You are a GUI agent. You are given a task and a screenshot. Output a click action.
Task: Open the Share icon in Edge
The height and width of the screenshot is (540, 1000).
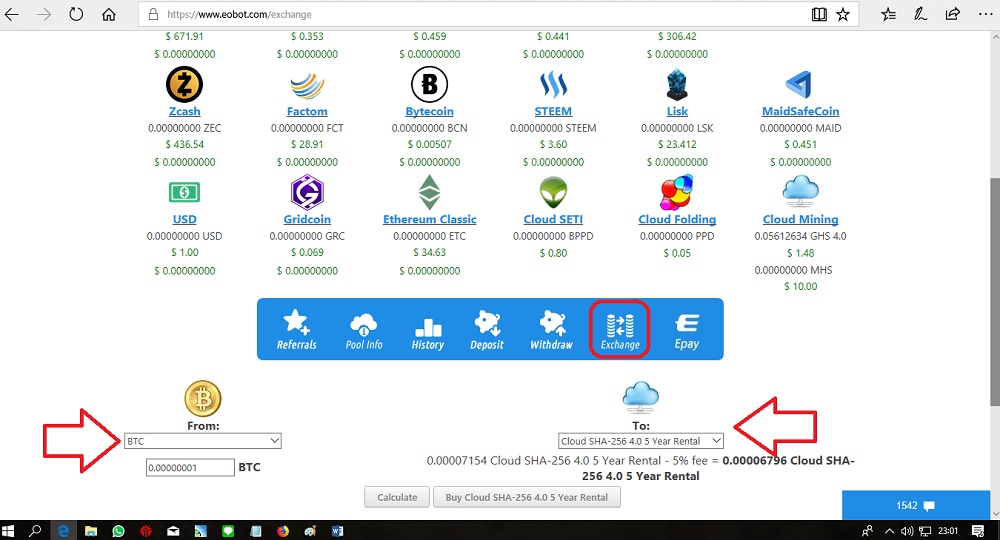pyautogui.click(x=953, y=13)
